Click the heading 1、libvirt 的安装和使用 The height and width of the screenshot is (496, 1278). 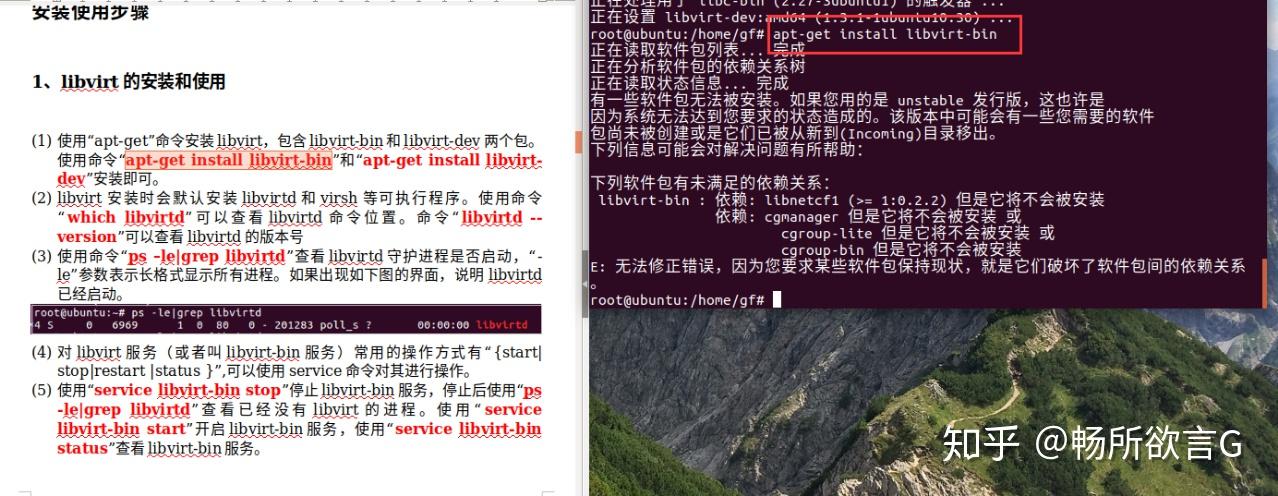point(129,82)
